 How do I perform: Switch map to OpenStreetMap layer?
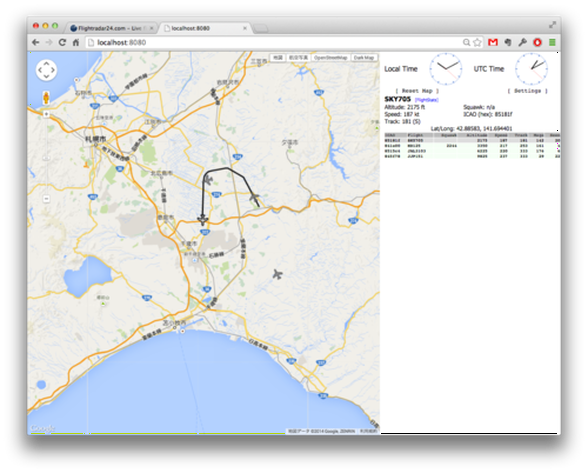(x=330, y=58)
